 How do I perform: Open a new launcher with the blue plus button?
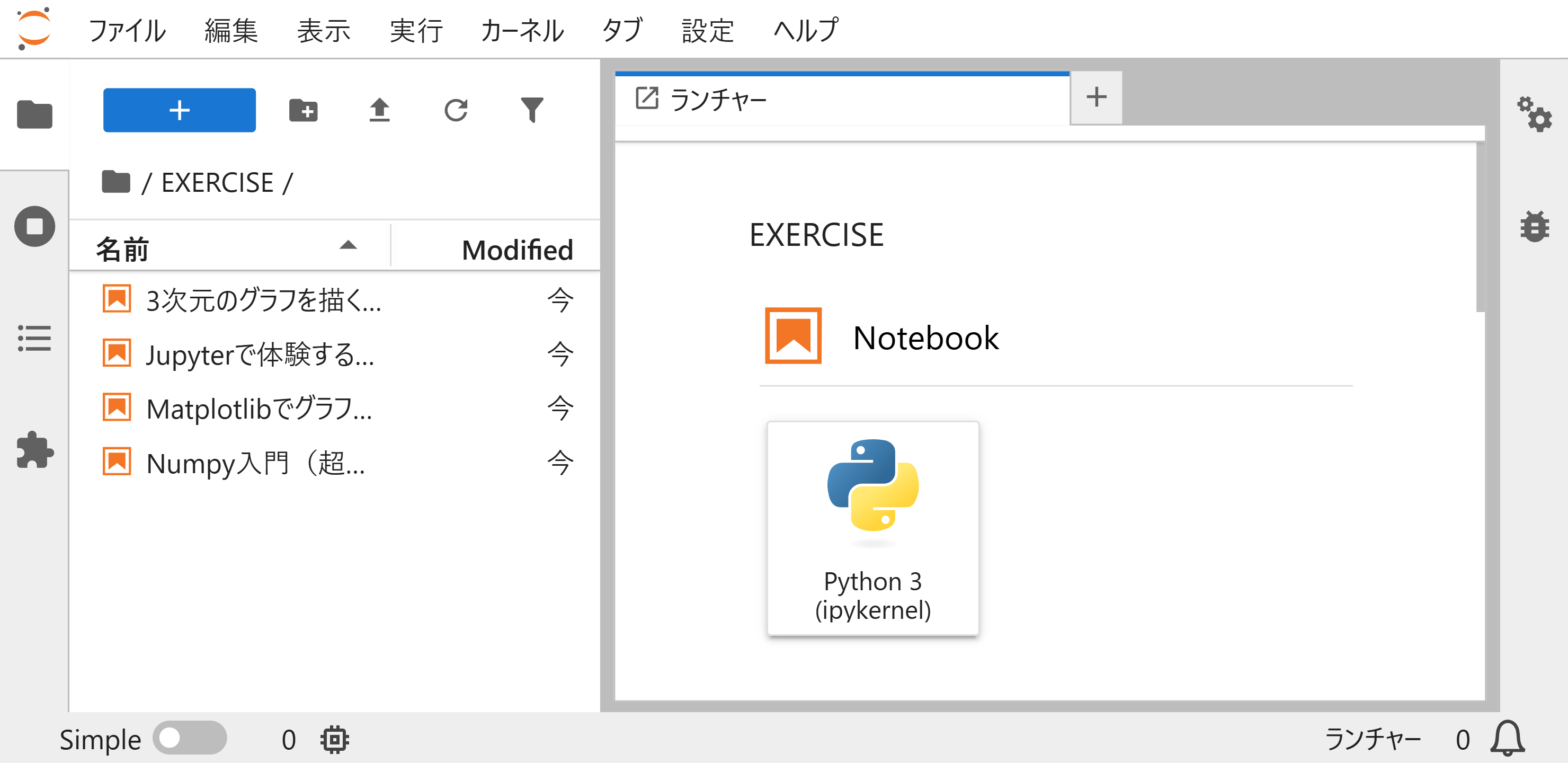[179, 110]
